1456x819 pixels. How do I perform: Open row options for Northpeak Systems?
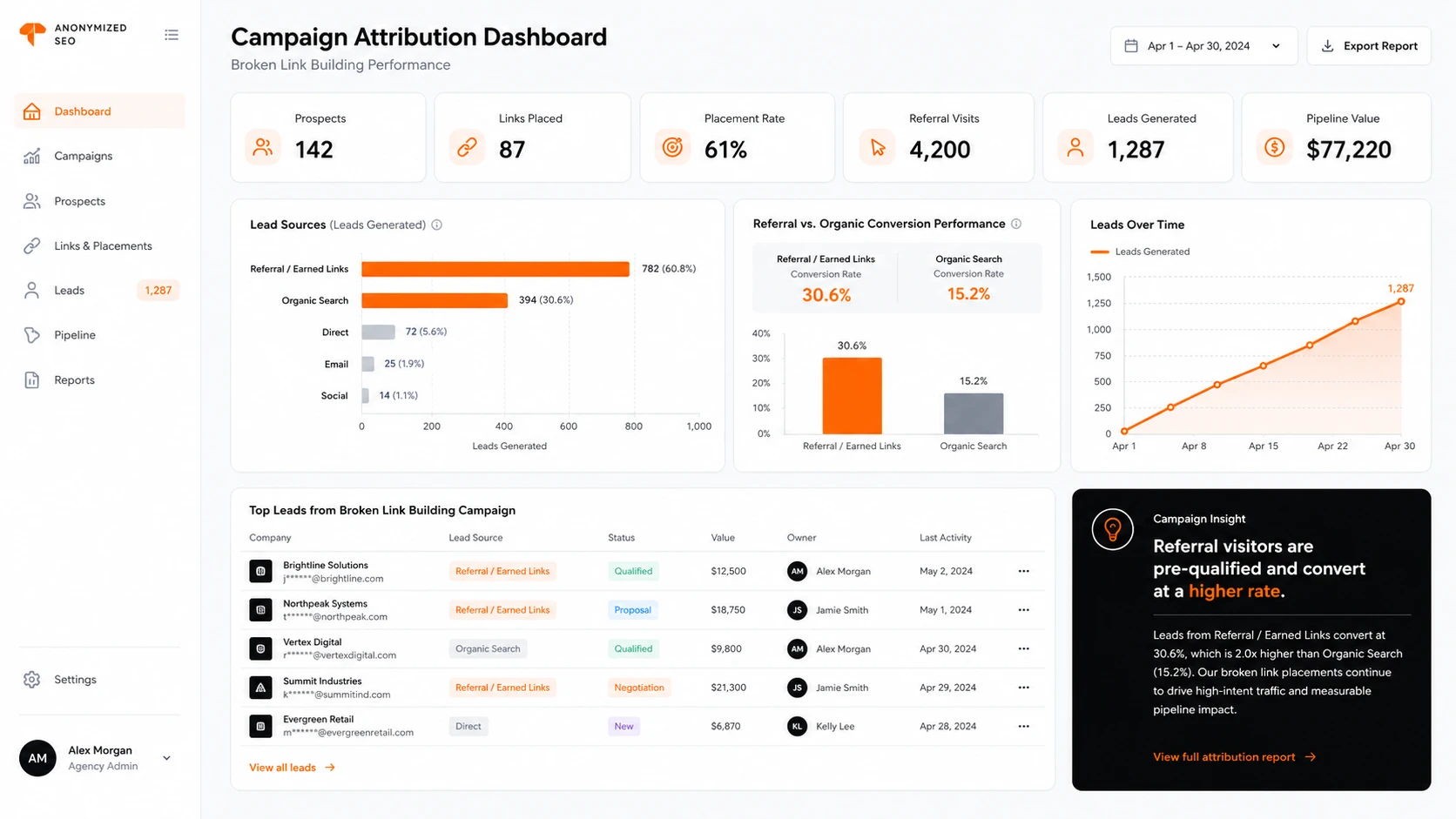[1024, 610]
